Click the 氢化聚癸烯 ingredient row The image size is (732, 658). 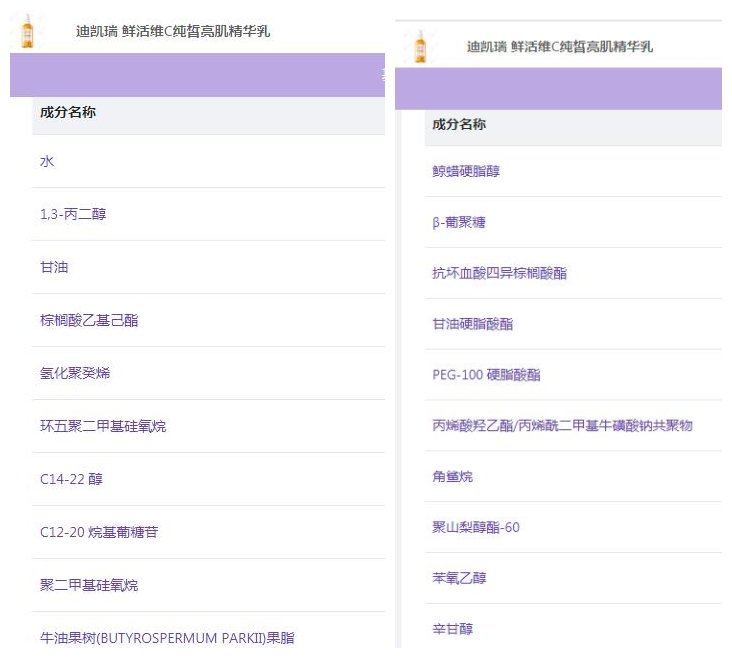click(x=75, y=373)
